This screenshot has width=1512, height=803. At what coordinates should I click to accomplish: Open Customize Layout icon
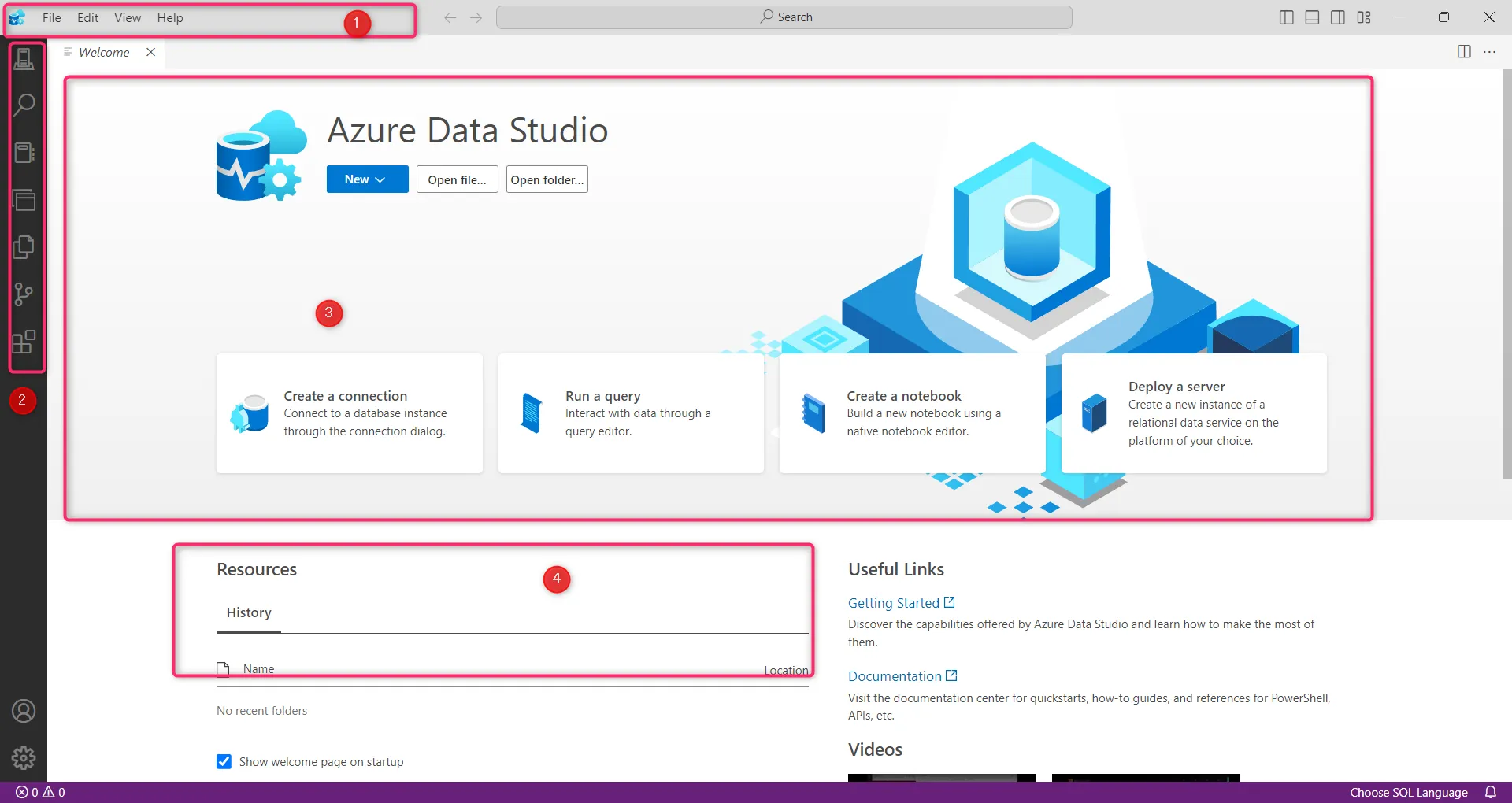pos(1364,17)
